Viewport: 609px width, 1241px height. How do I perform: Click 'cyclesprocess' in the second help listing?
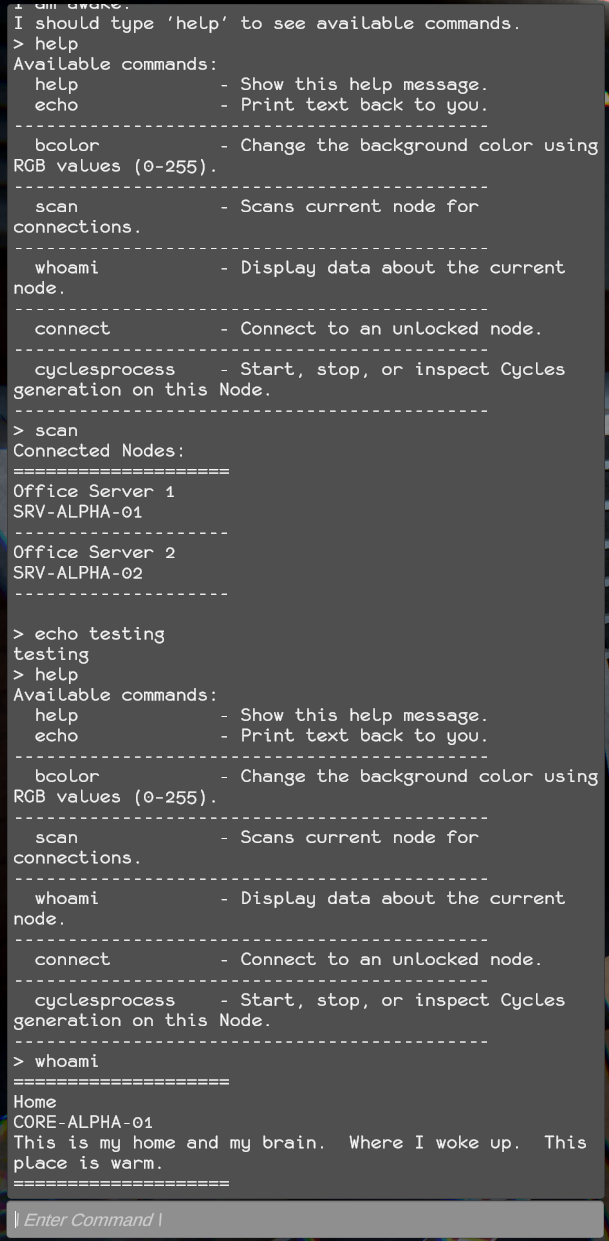(104, 1000)
